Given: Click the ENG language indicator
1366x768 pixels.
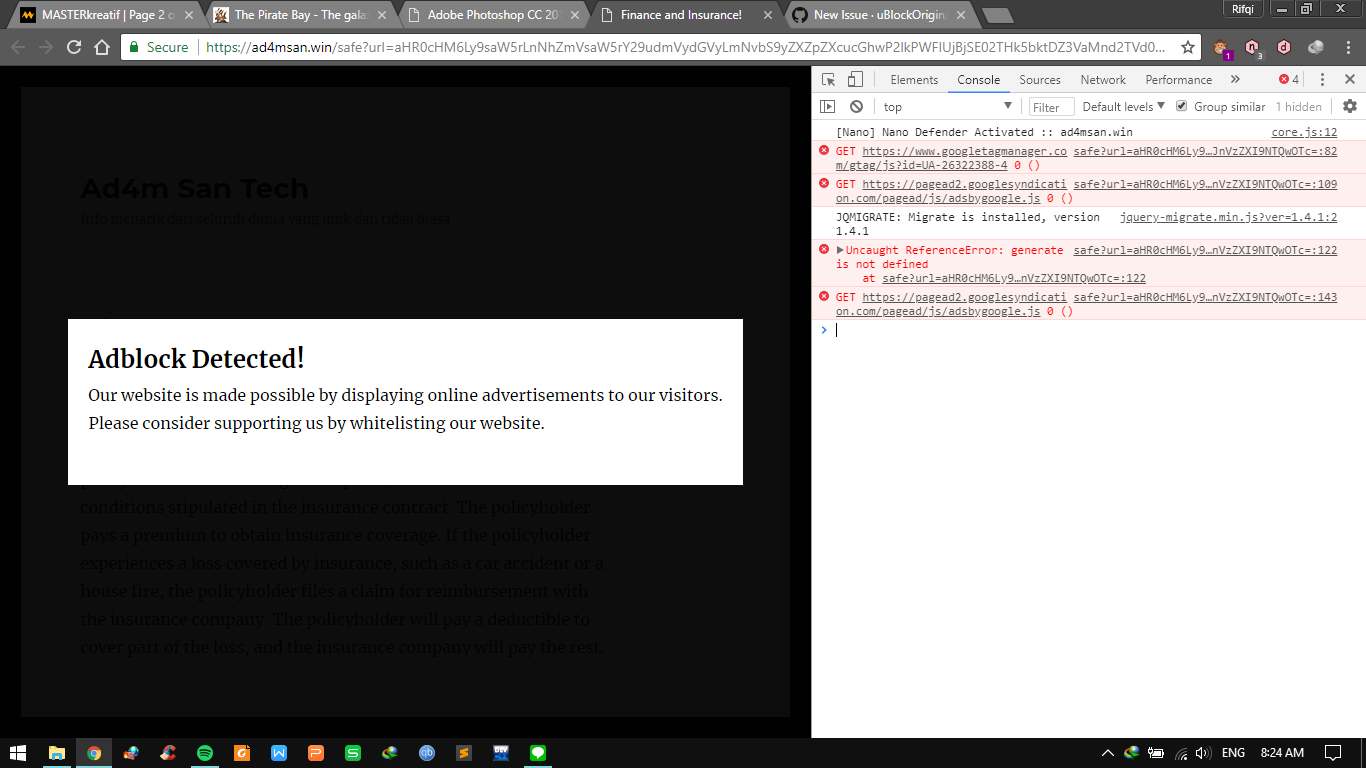Looking at the screenshot, I should pos(1233,753).
